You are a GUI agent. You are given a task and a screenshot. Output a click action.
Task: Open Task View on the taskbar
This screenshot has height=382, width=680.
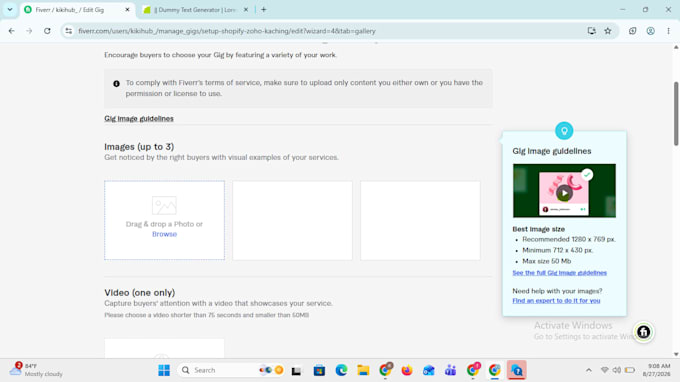click(296, 370)
